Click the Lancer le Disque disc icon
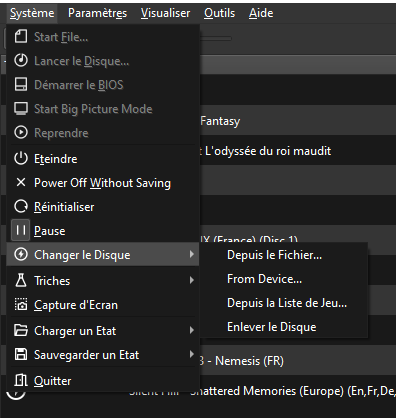 [21, 61]
